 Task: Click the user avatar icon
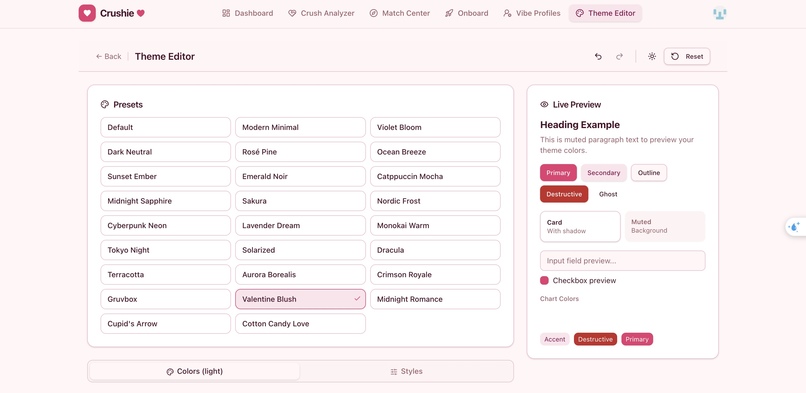720,14
